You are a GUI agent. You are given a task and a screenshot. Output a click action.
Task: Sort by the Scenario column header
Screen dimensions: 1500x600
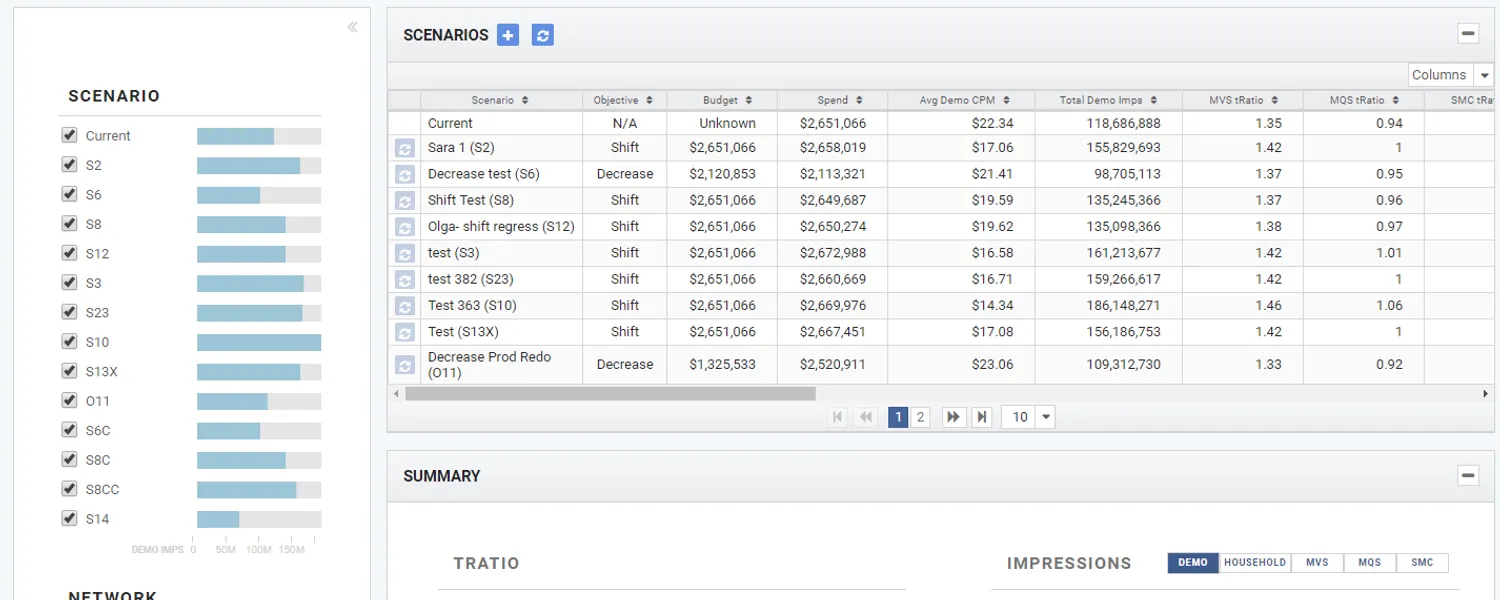(x=501, y=100)
